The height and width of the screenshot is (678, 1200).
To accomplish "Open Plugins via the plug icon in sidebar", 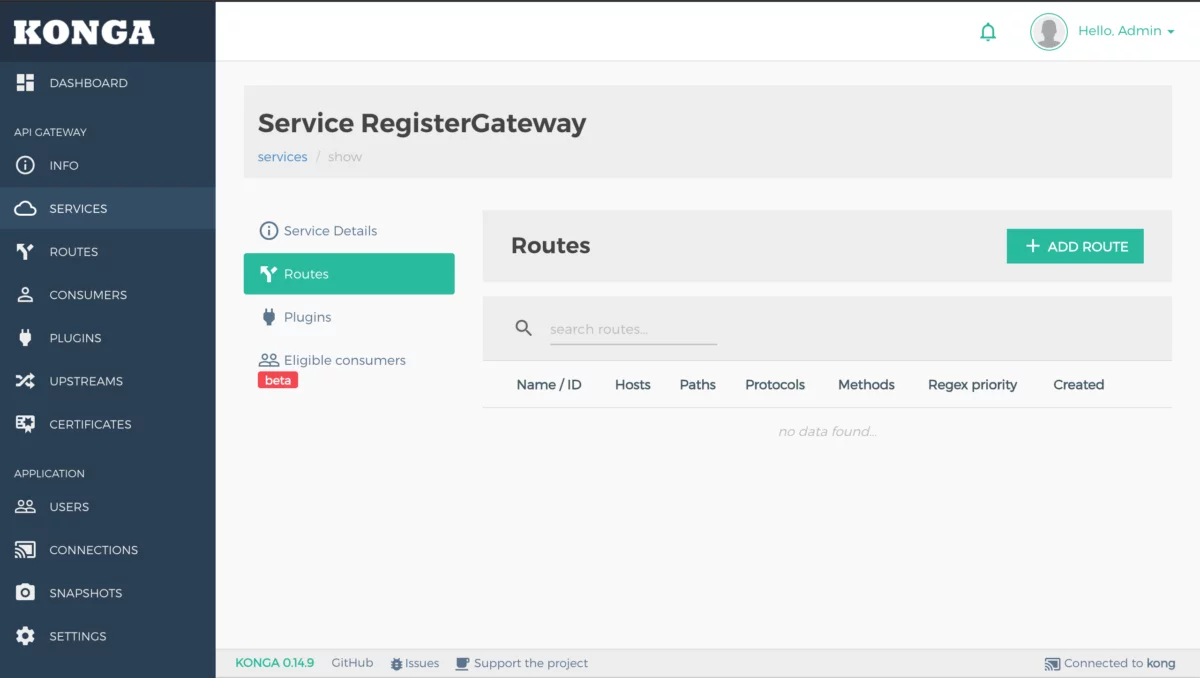I will [x=26, y=338].
